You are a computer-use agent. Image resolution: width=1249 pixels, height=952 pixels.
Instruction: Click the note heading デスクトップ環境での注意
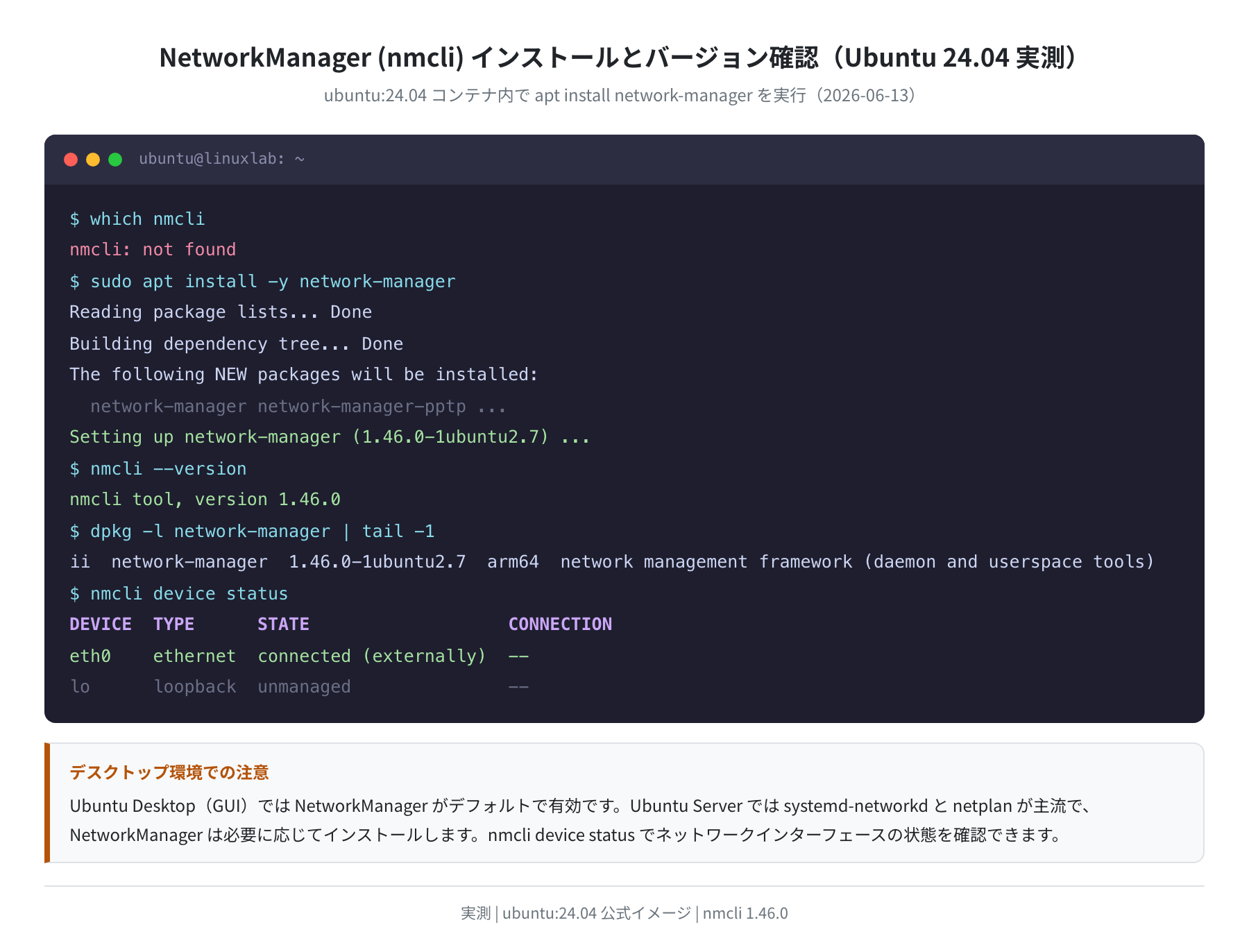169,772
